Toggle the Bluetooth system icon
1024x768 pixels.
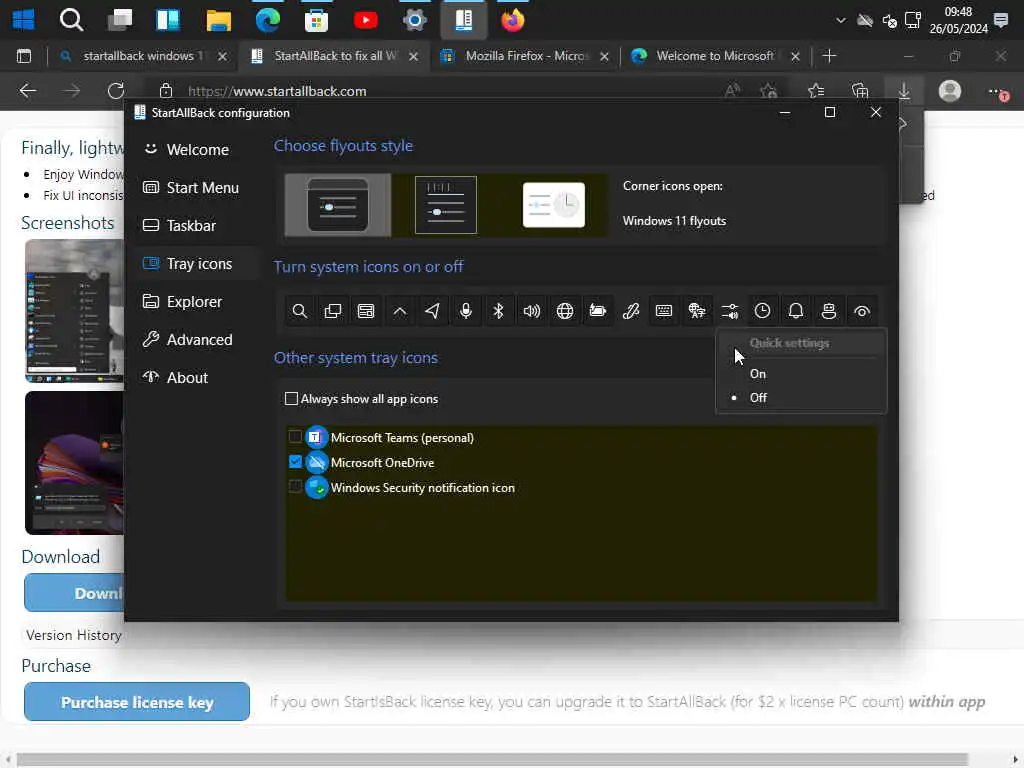498,311
